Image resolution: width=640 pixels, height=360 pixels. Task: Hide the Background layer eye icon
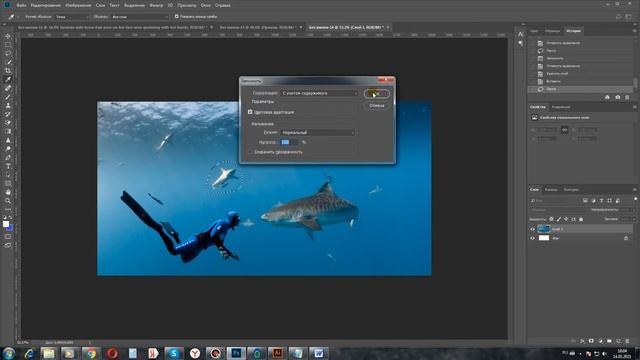pos(532,238)
